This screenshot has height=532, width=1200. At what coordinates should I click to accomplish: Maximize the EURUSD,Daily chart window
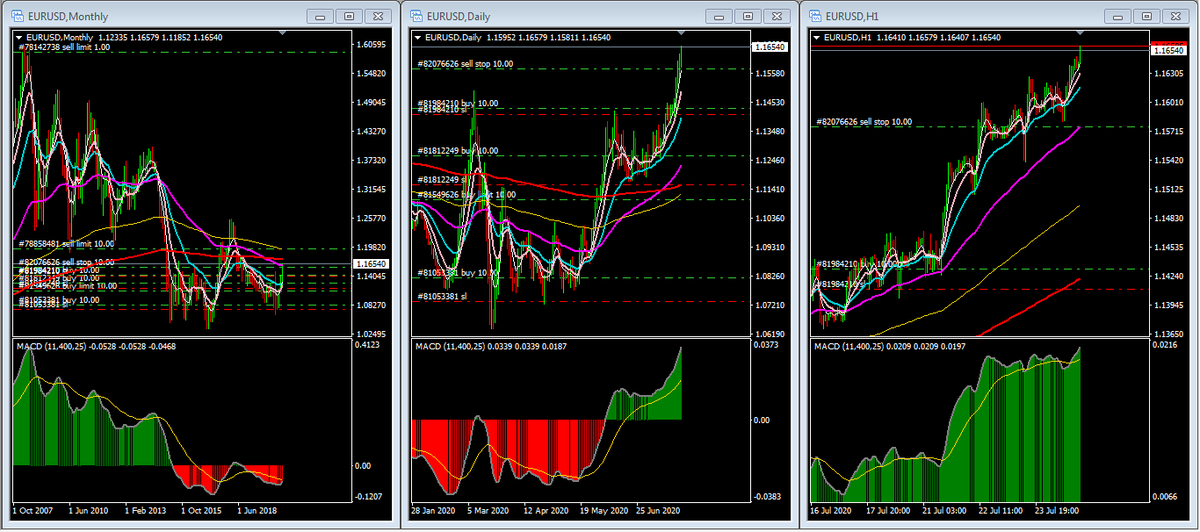pos(749,16)
